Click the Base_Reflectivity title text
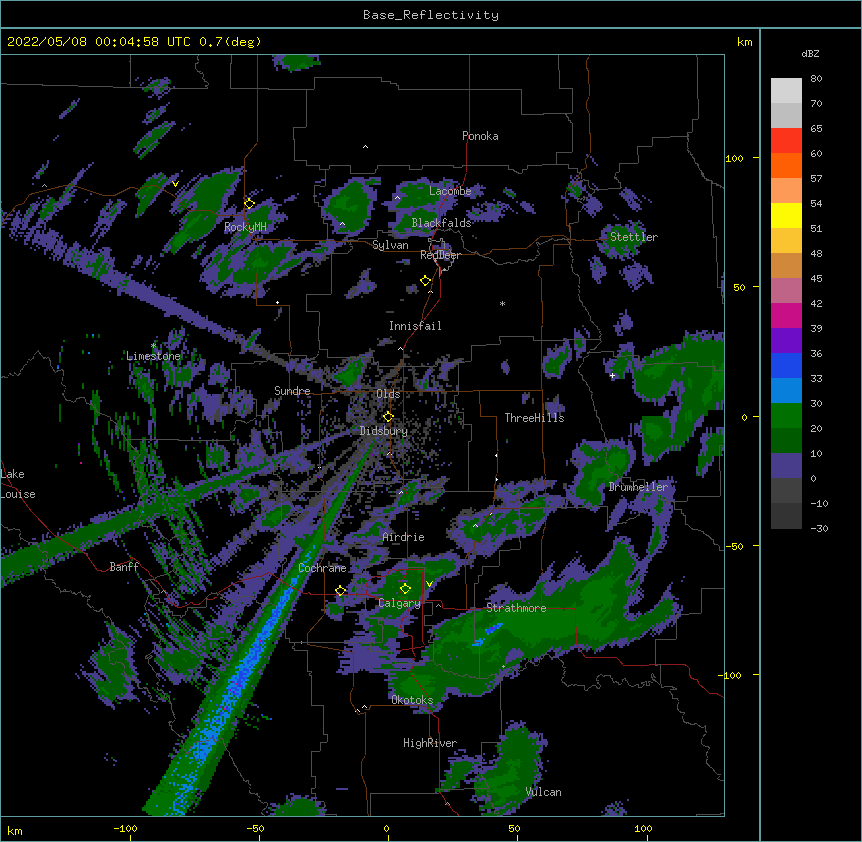862x842 pixels. (x=431, y=15)
